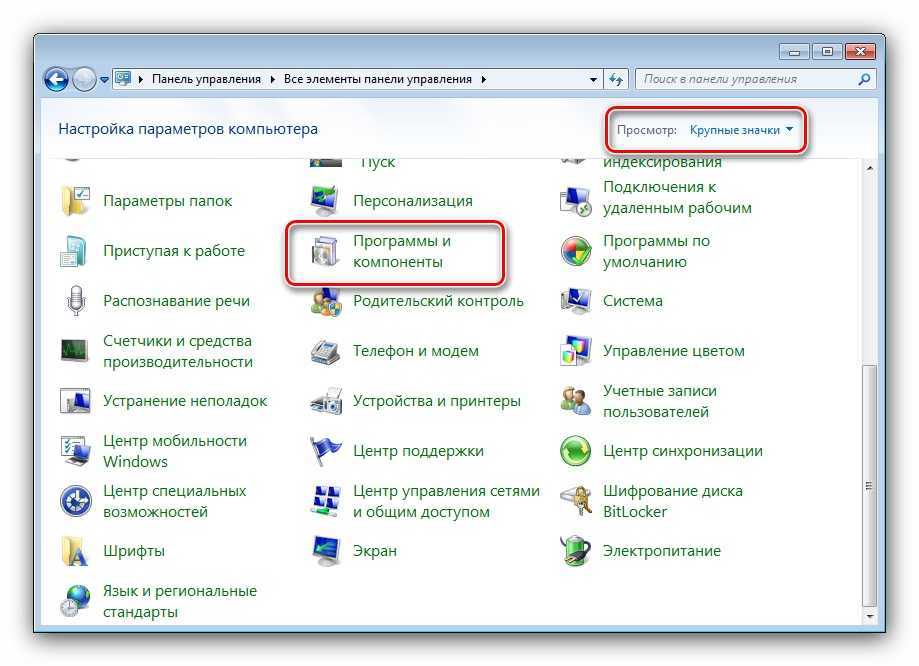Click the Parental Controls icon
919x666 pixels.
(326, 301)
